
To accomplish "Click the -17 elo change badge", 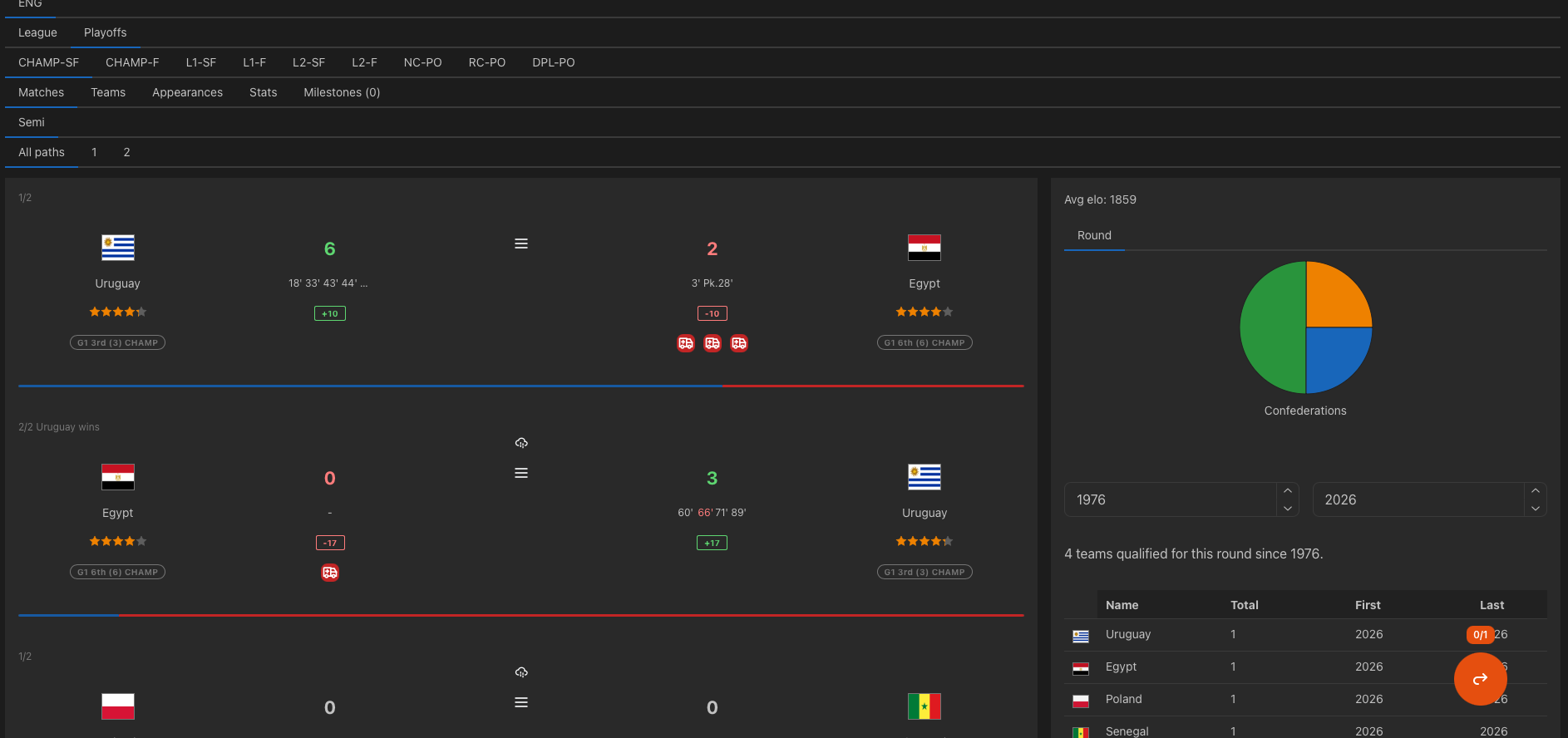I will [x=330, y=543].
